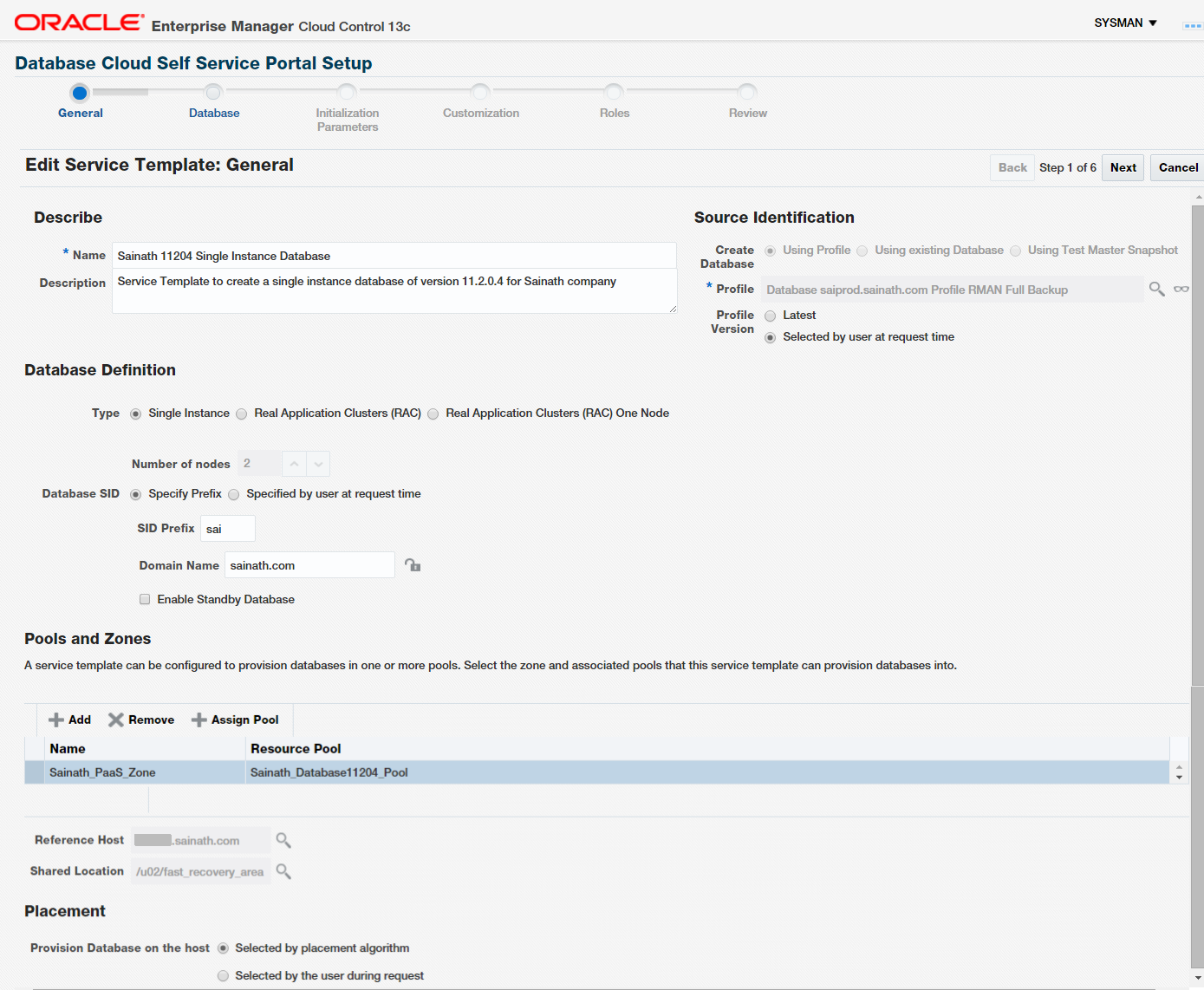
Task: Click the Domain Name lock icon
Action: tap(413, 565)
